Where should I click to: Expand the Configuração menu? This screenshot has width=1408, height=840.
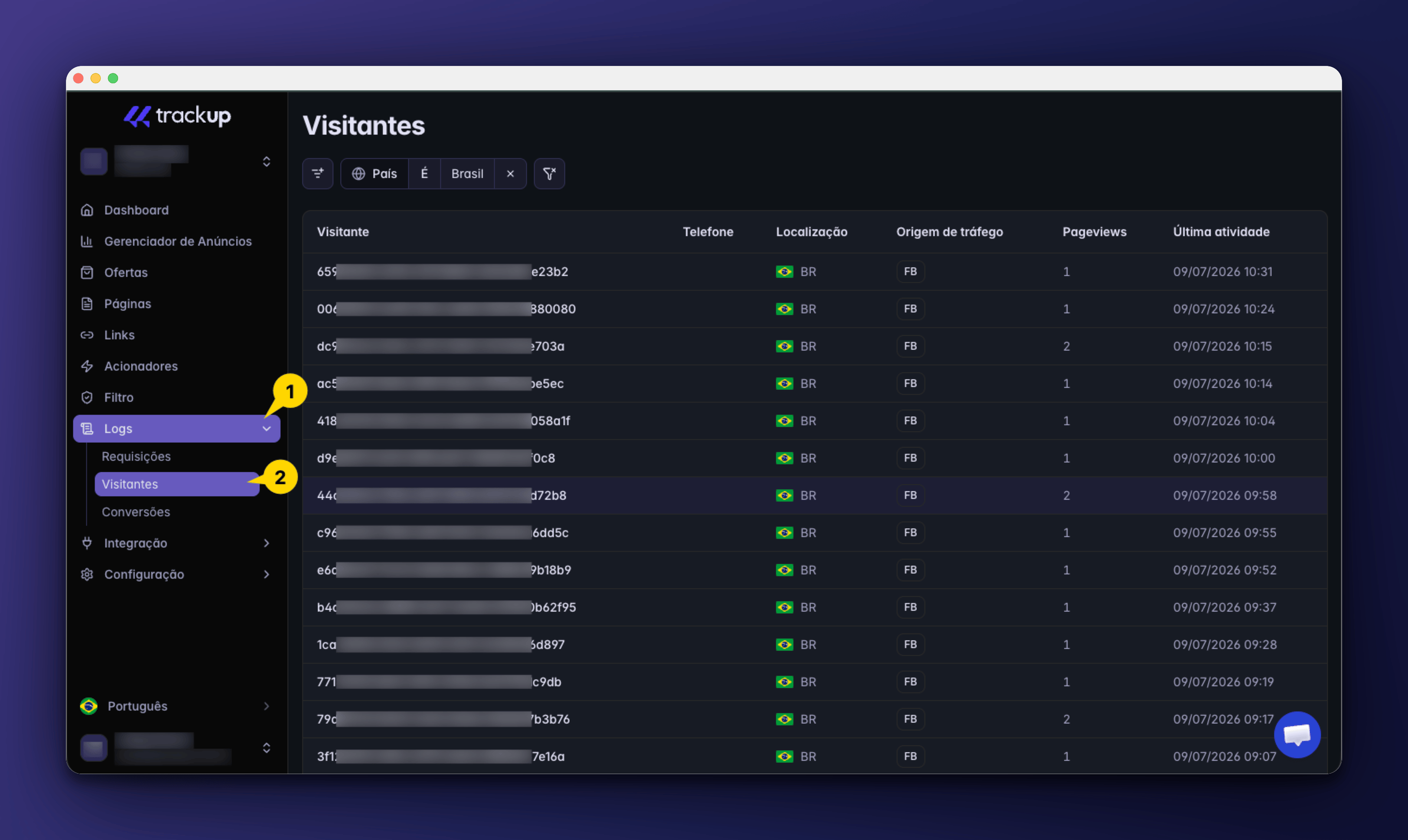[176, 574]
